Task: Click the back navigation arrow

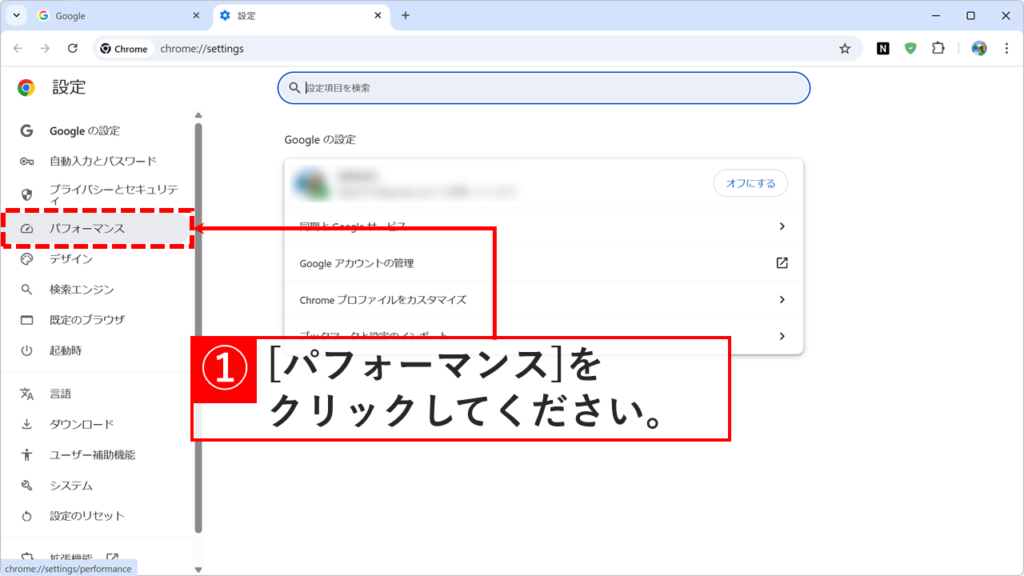Action: (18, 47)
